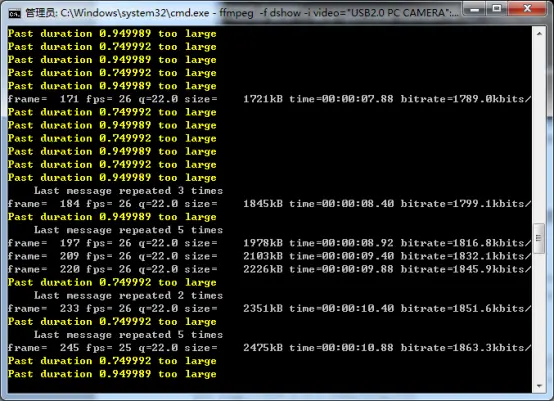
Task: Maximize the cmd.exe window
Action: click(x=497, y=9)
